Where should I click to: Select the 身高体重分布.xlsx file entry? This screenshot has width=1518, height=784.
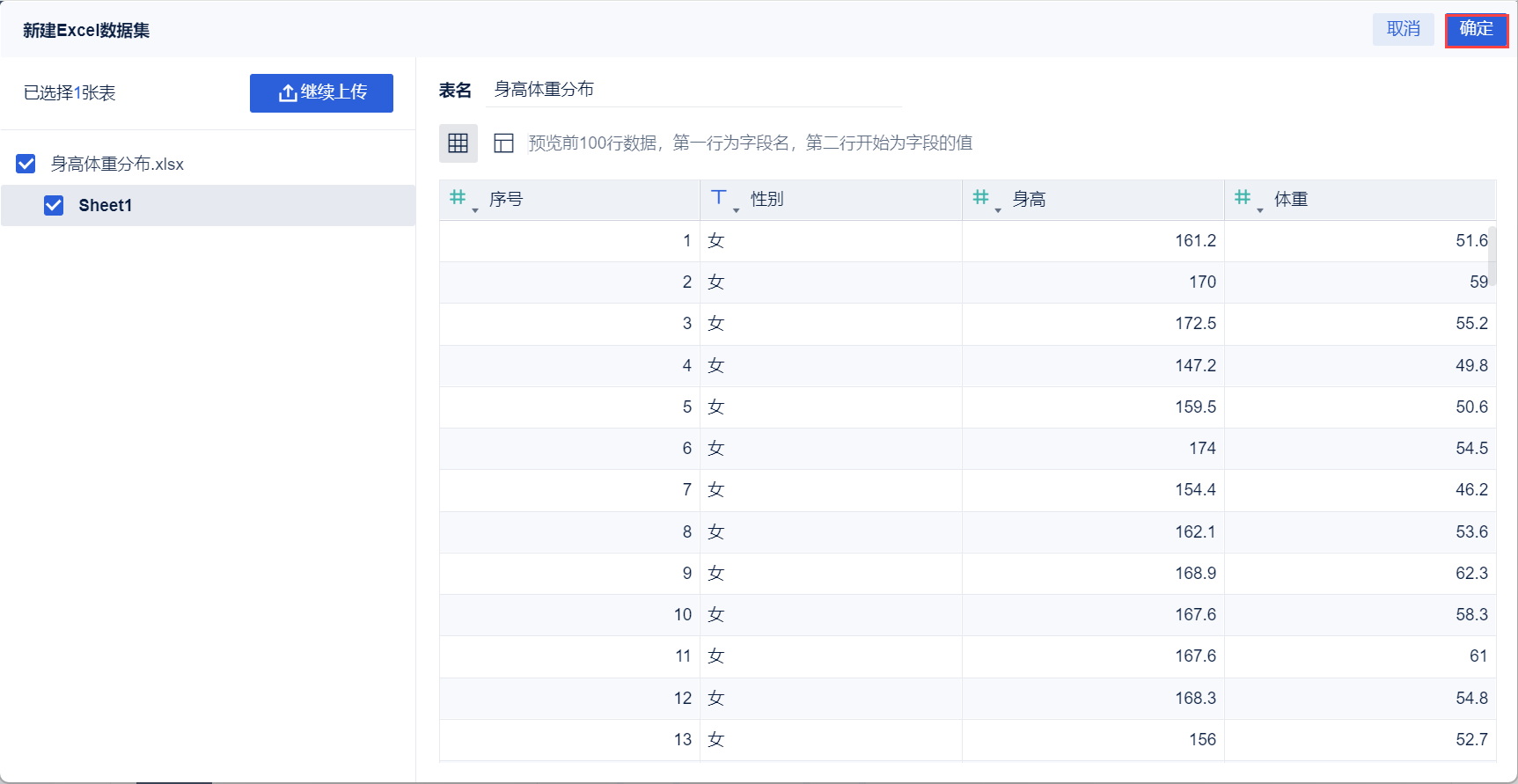tap(117, 164)
